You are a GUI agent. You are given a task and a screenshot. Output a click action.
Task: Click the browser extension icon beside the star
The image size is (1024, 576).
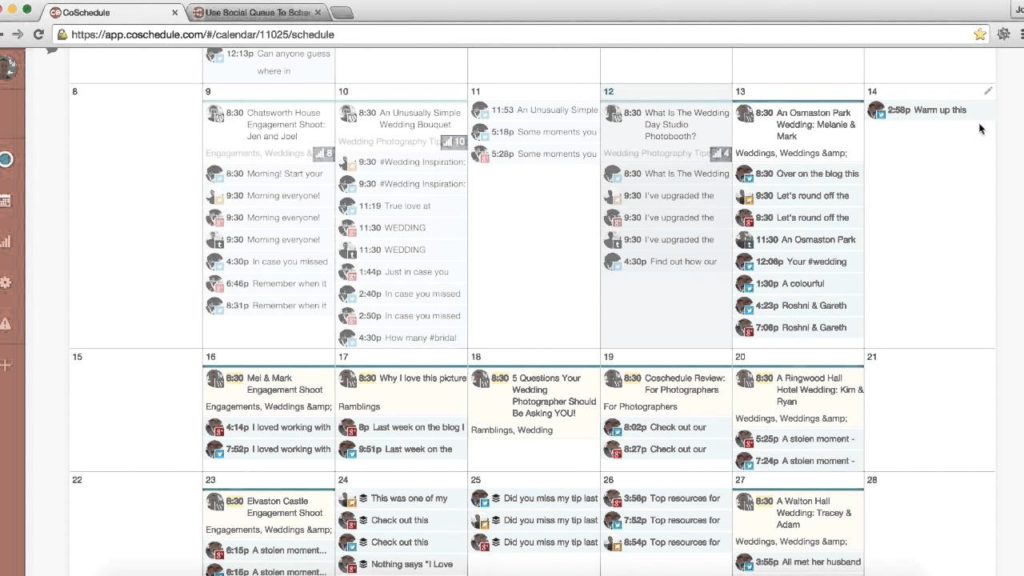click(1004, 35)
